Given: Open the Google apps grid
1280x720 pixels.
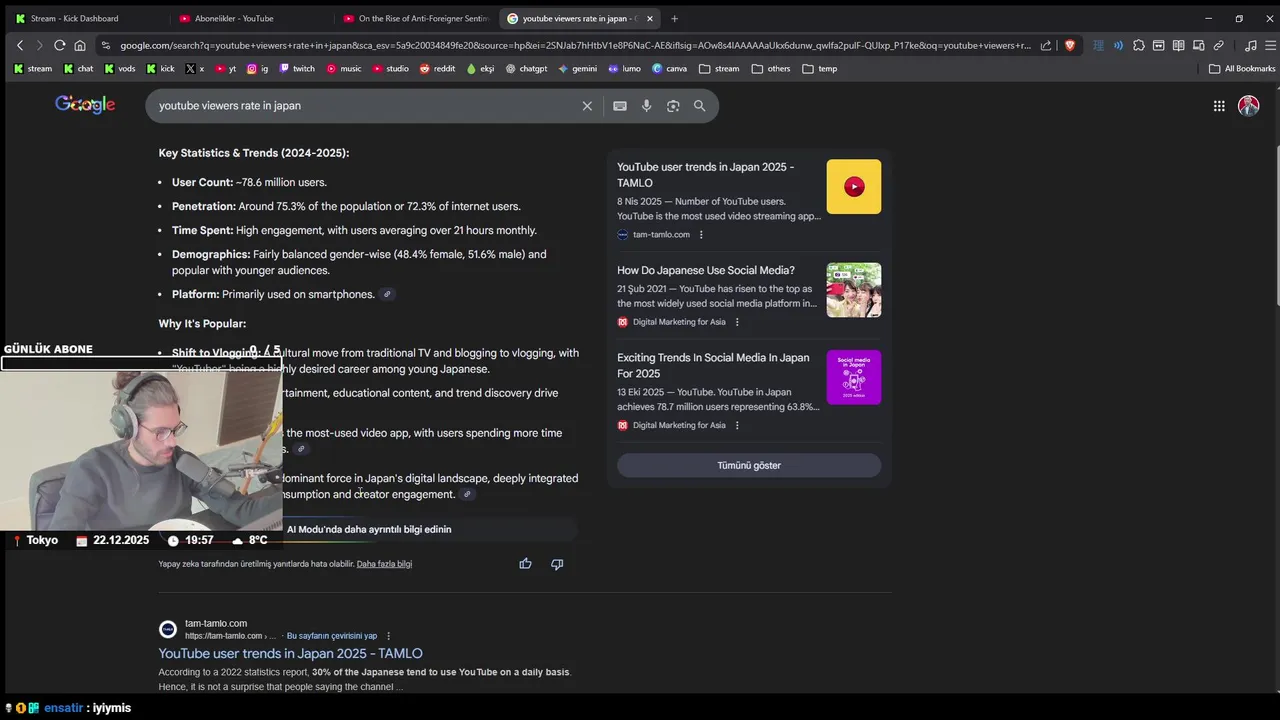Looking at the screenshot, I should tap(1219, 106).
